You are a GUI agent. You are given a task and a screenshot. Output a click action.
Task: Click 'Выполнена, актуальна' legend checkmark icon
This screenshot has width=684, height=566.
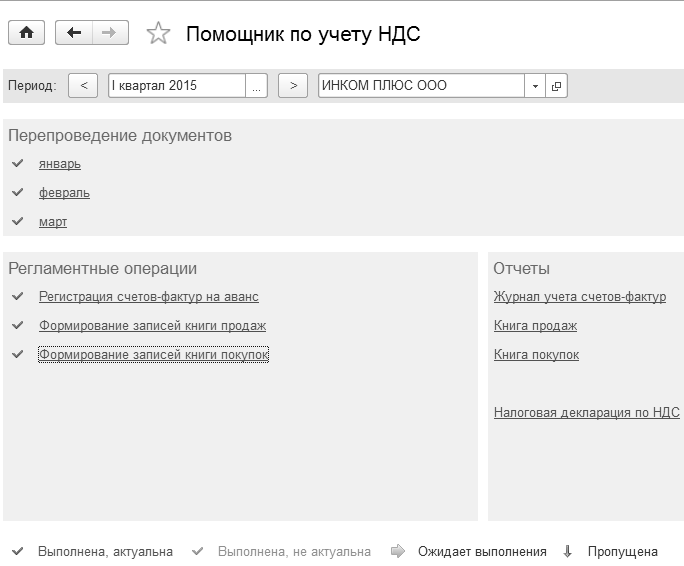[x=17, y=551]
